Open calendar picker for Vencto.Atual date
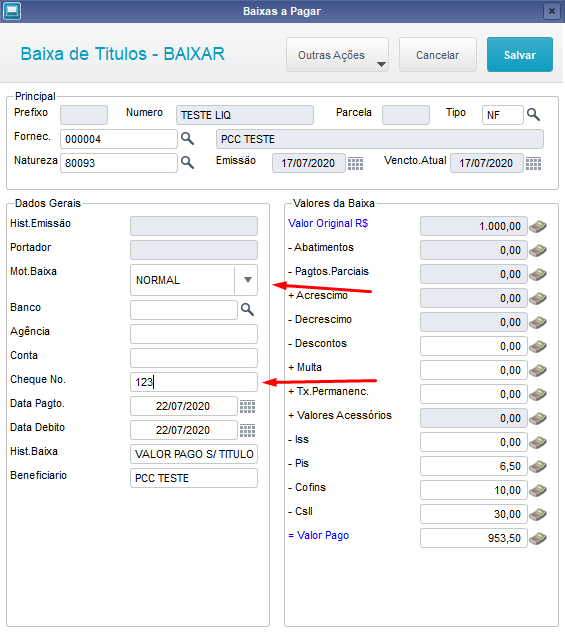 (x=534, y=164)
